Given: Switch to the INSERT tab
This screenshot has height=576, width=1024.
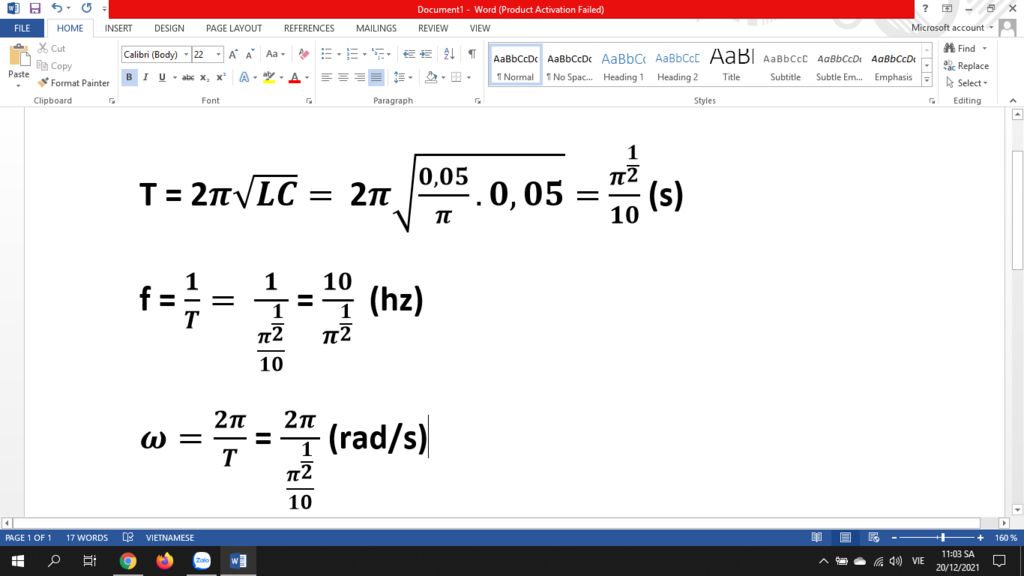Looking at the screenshot, I should (118, 28).
